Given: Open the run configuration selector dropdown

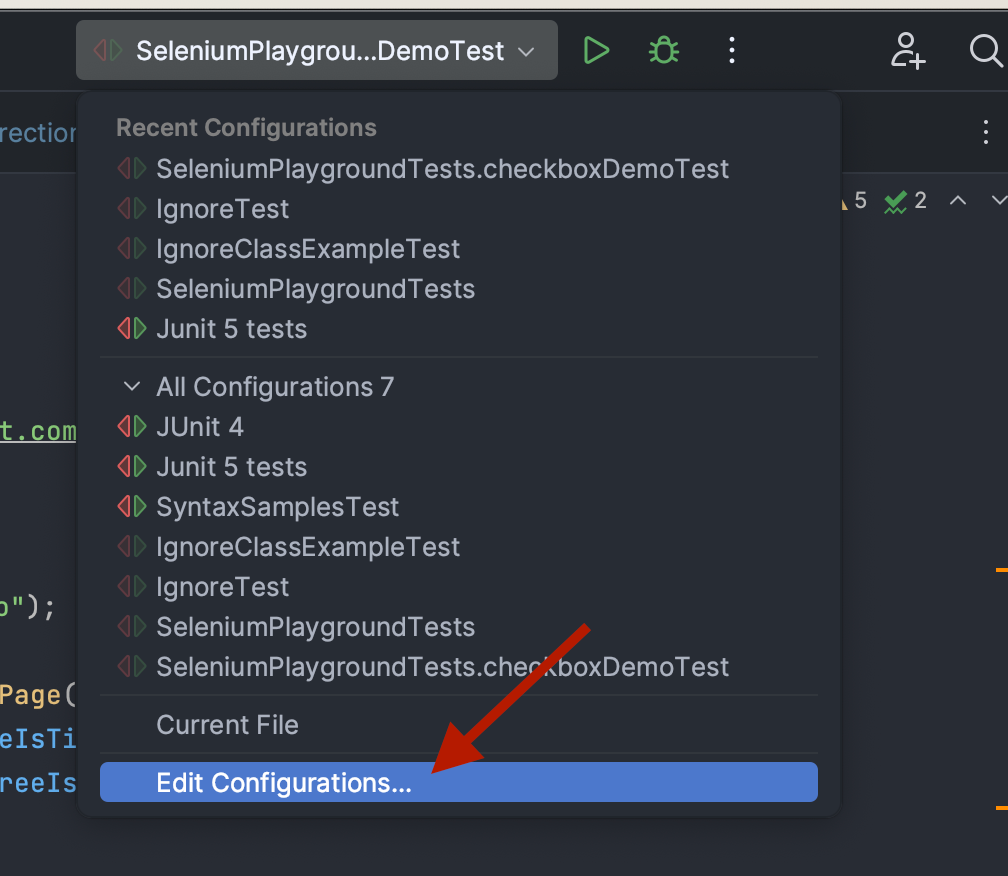Looking at the screenshot, I should [316, 50].
